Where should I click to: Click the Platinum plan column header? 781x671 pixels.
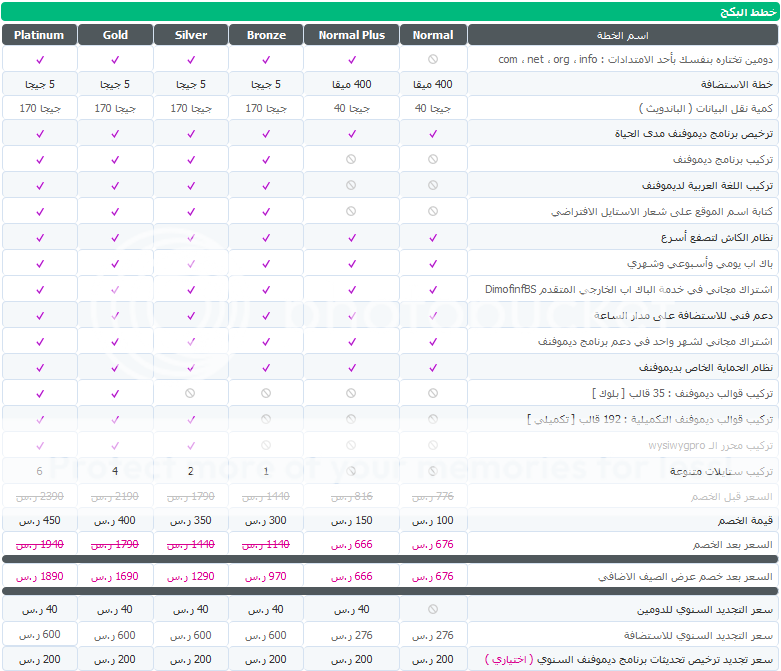click(39, 35)
